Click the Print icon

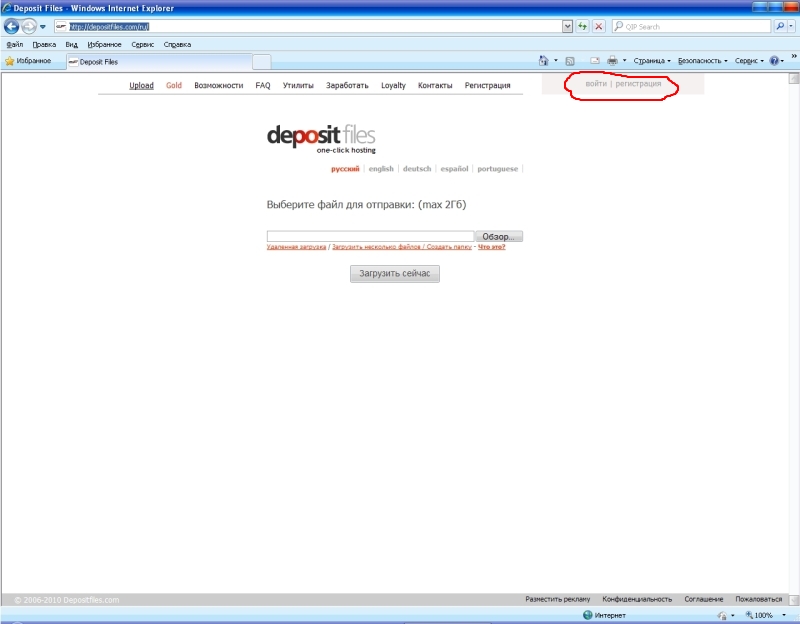pos(612,61)
